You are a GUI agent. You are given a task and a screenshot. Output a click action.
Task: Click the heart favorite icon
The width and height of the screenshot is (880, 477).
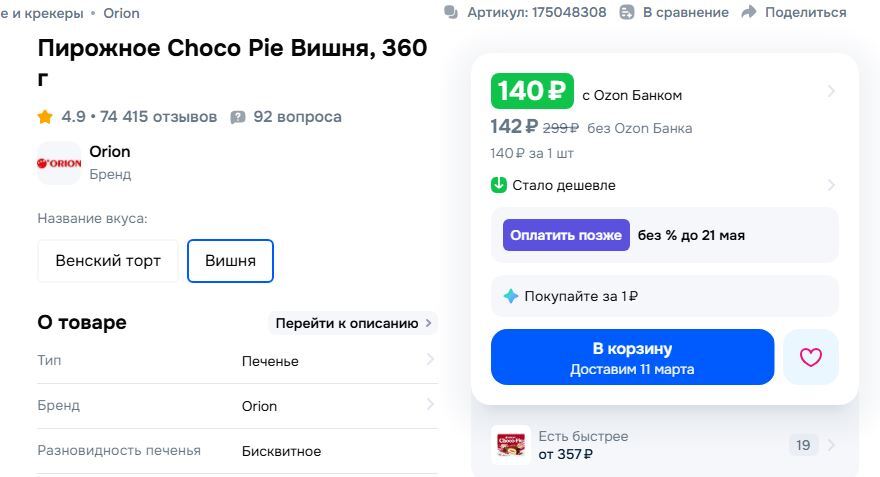(810, 357)
